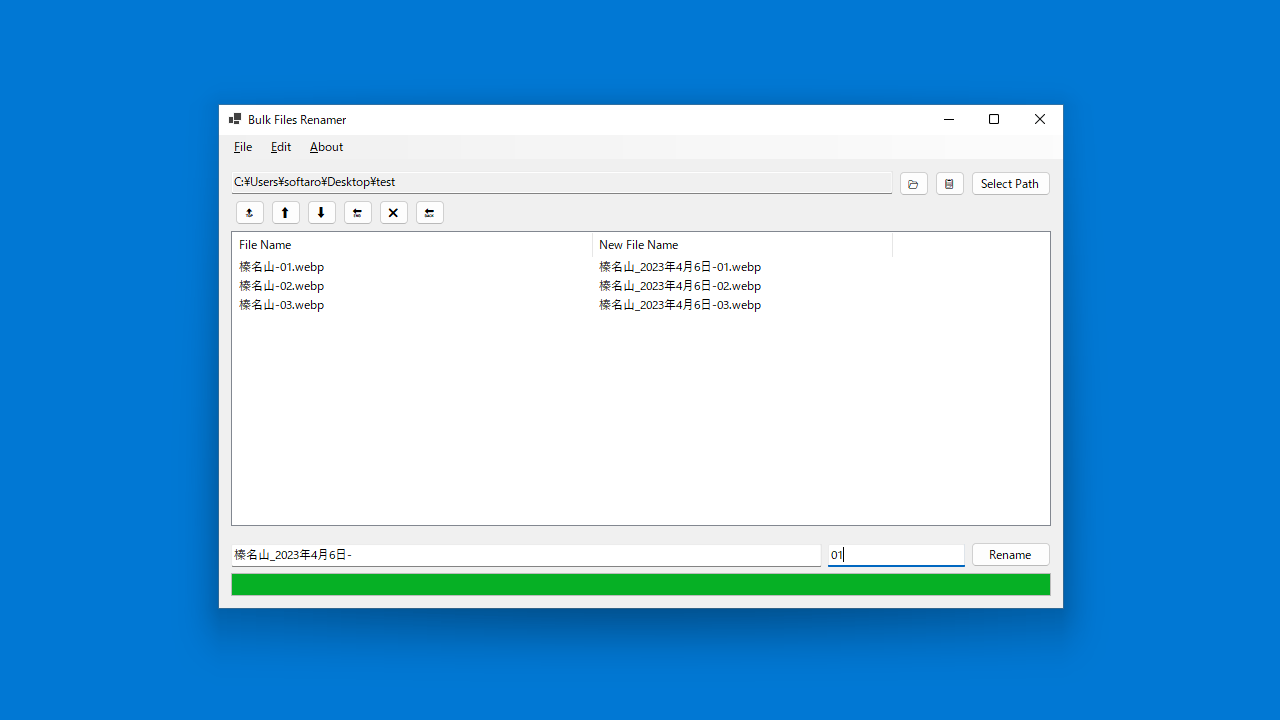Maximize the Bulk Files Renamer window
This screenshot has width=1280, height=720.
(994, 119)
